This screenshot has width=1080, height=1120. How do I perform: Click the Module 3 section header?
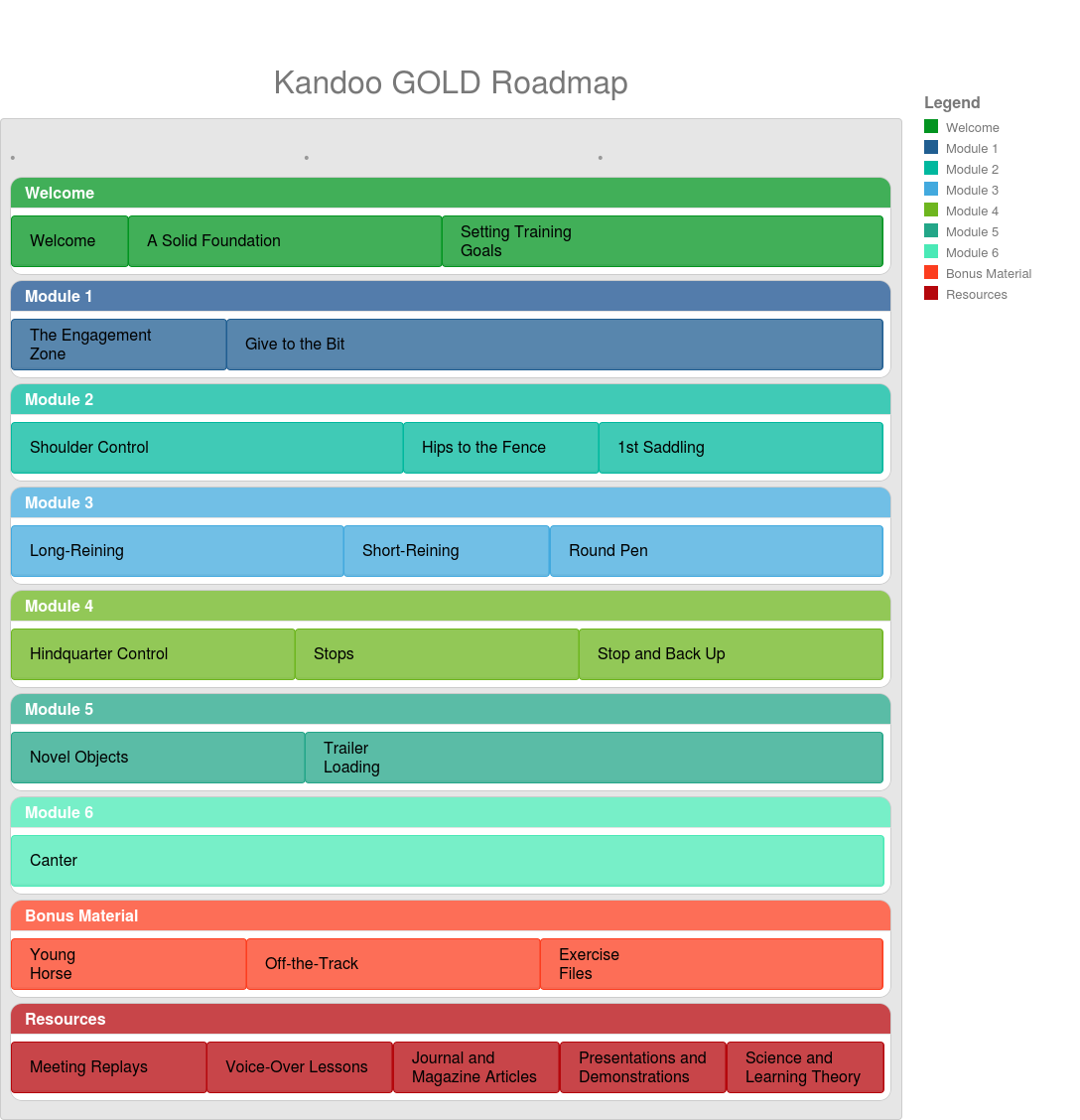[x=451, y=502]
